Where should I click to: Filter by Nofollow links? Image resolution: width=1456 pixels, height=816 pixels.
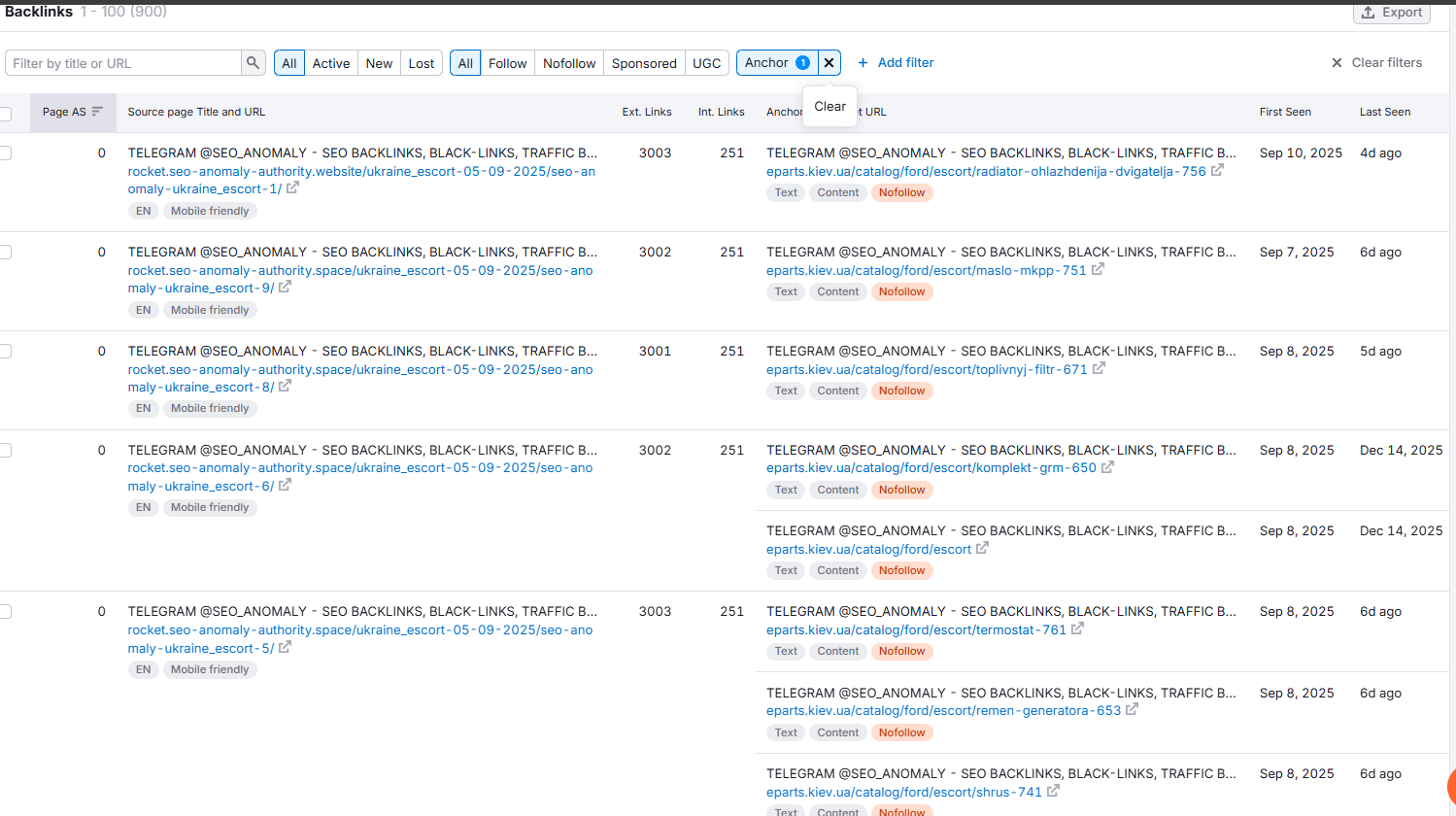click(569, 63)
